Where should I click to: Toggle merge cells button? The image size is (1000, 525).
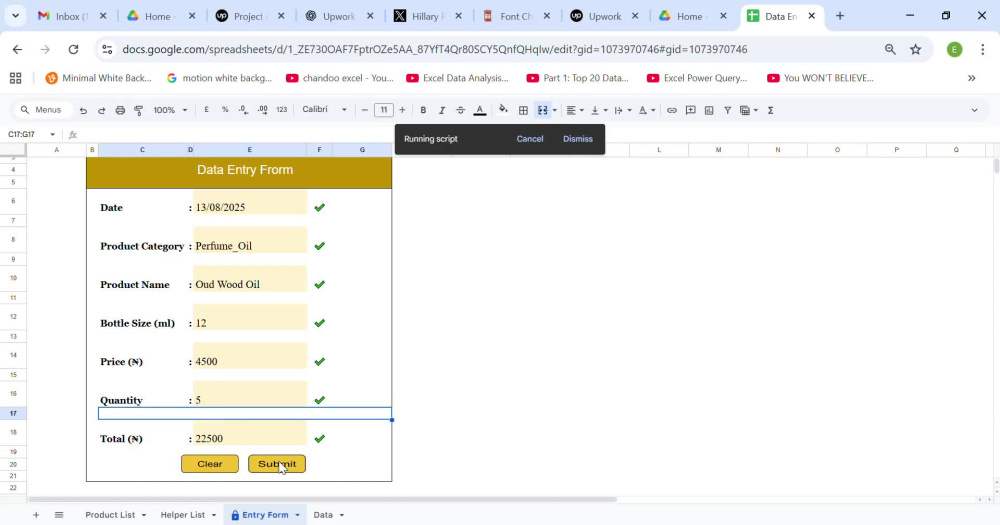(x=542, y=110)
